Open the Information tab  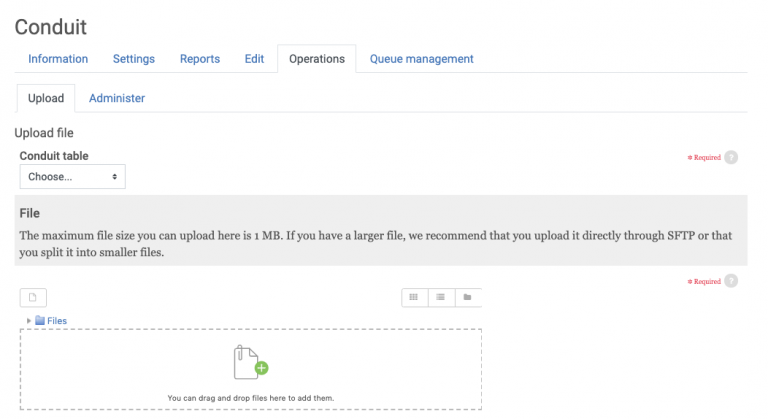pyautogui.click(x=58, y=59)
